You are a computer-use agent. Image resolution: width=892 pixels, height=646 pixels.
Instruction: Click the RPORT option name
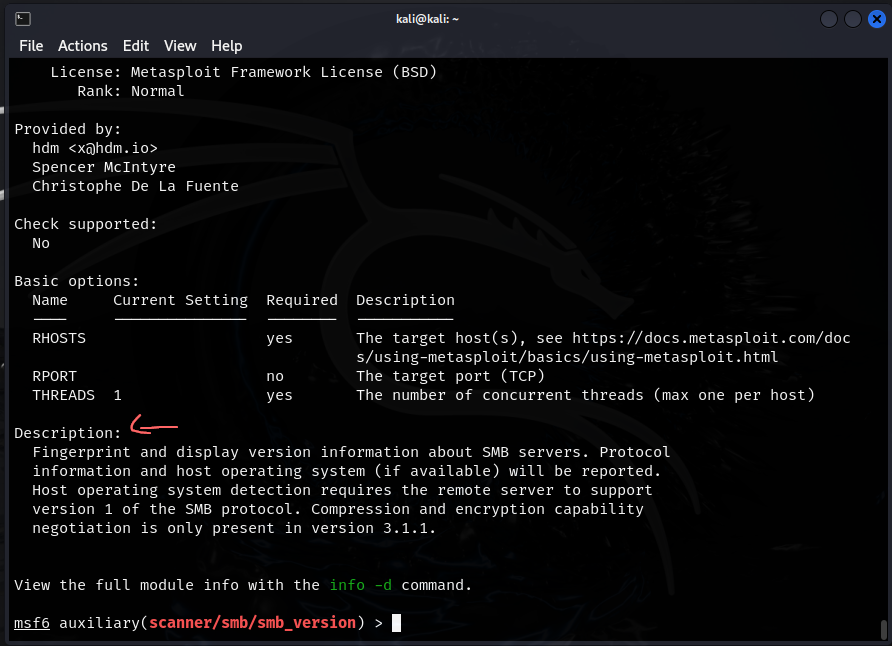55,376
